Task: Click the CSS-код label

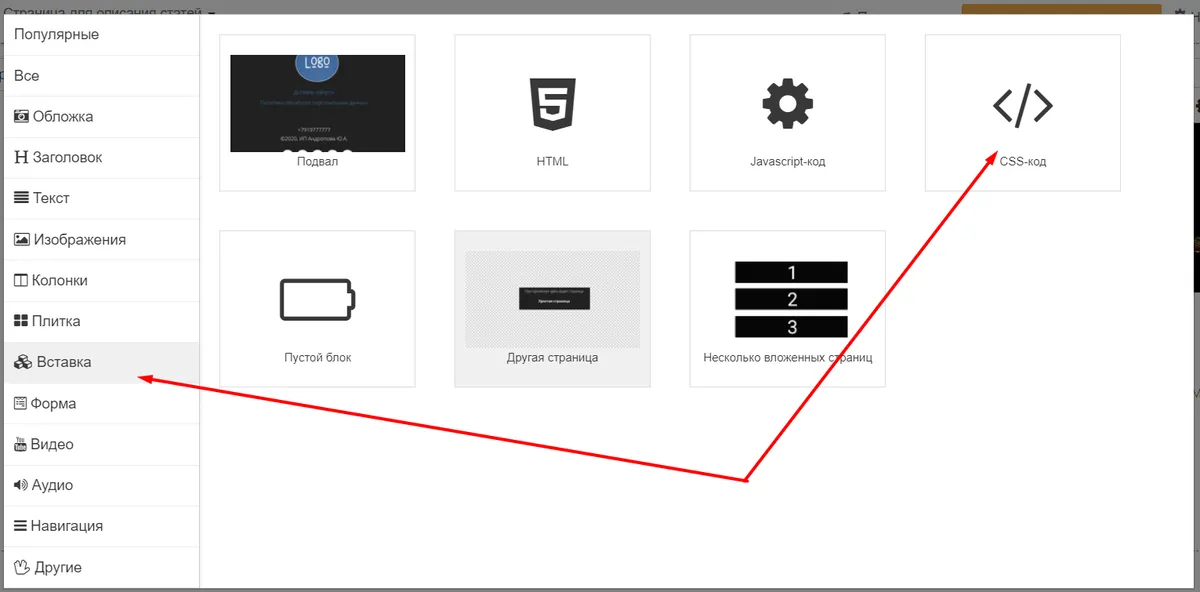Action: click(x=1023, y=161)
